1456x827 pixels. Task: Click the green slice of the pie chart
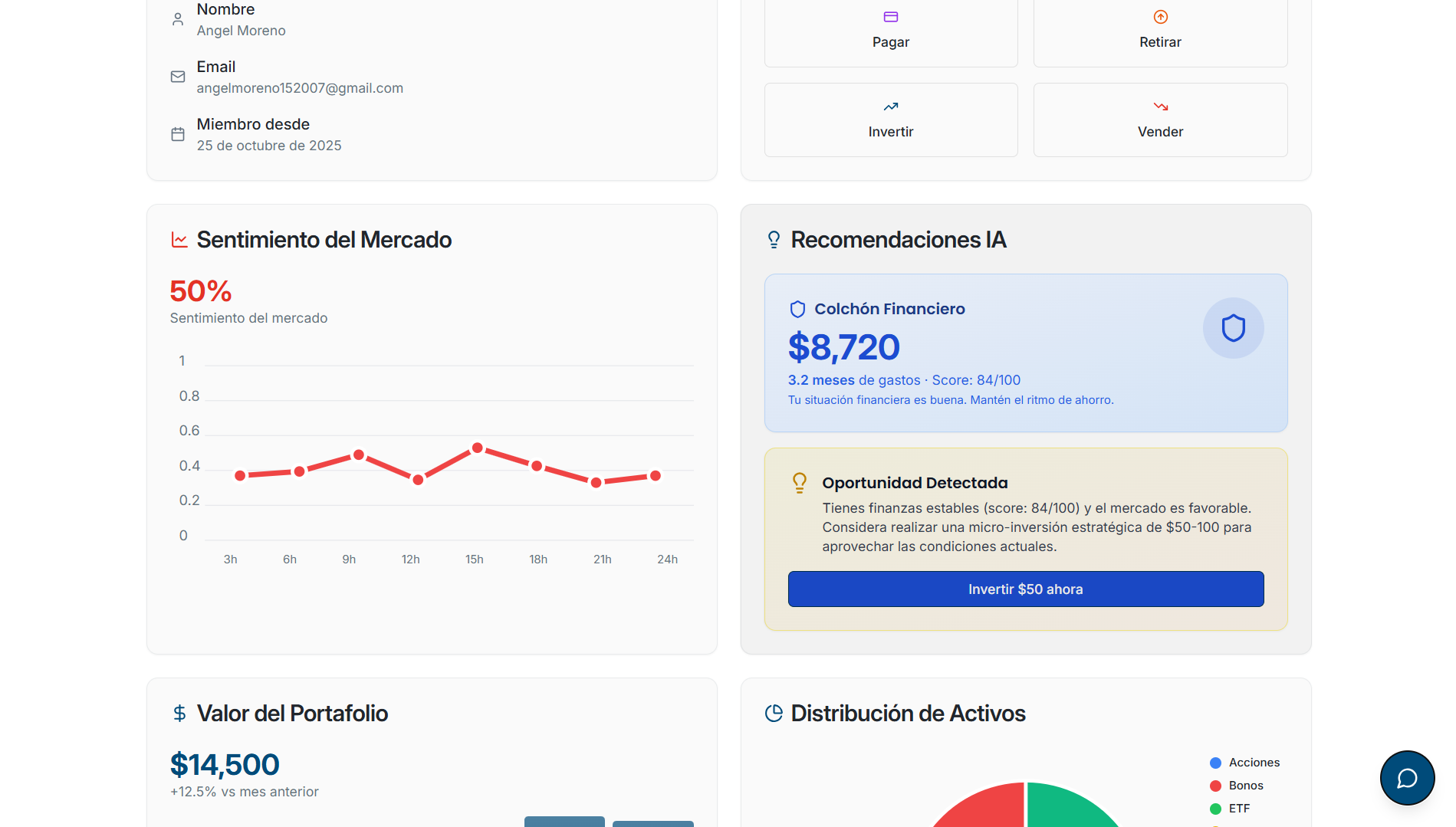pos(1062,806)
